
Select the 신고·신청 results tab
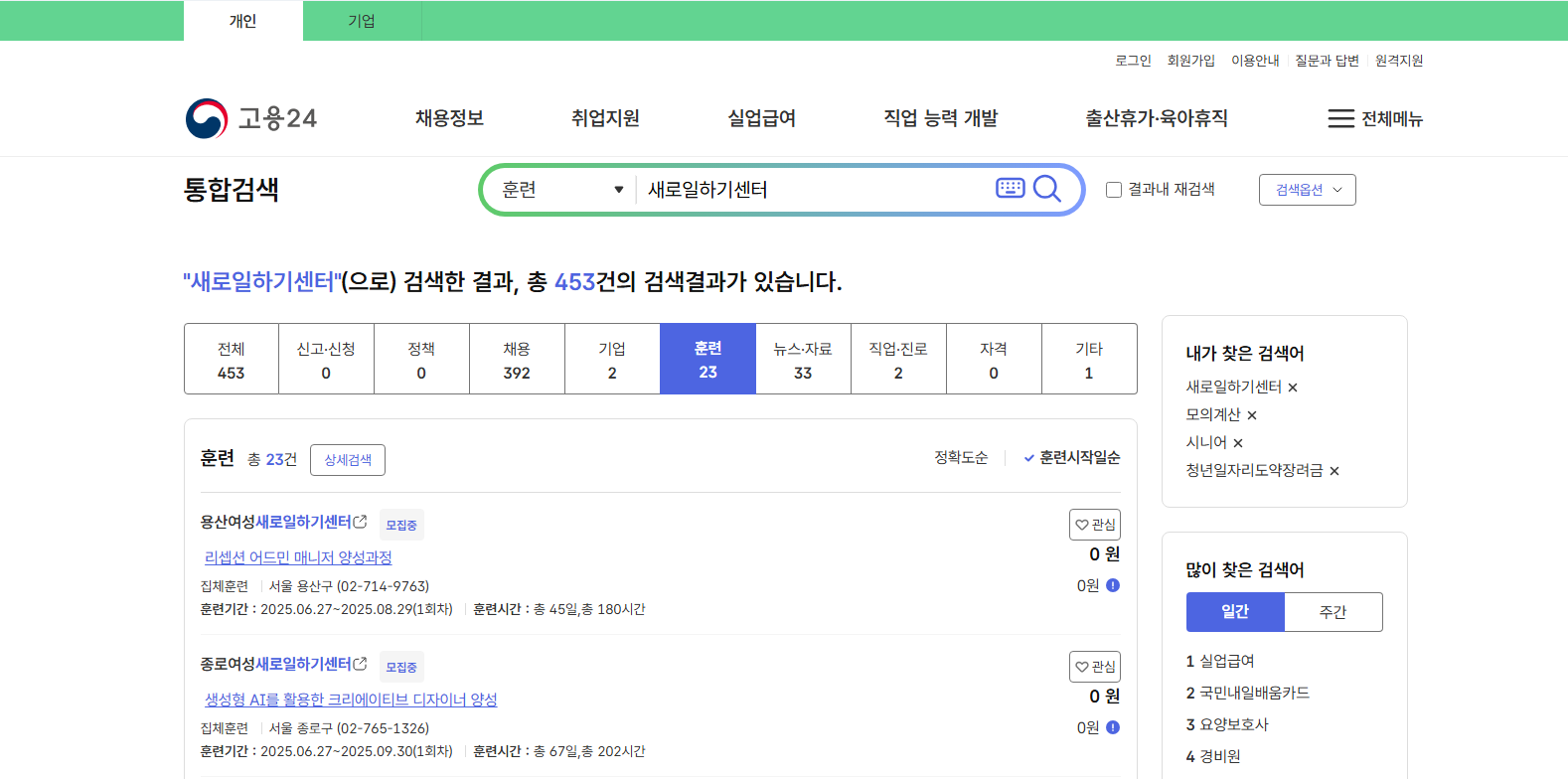click(x=326, y=360)
